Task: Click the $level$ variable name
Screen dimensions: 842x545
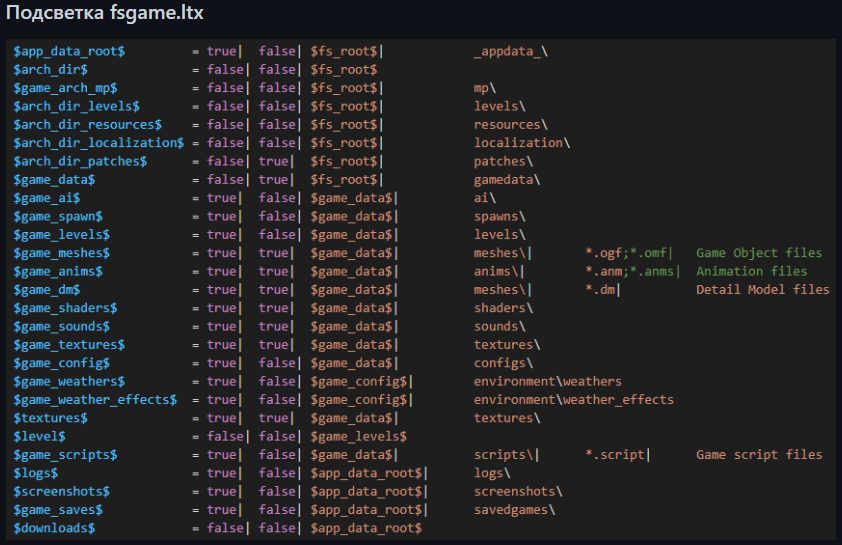Action: point(40,436)
